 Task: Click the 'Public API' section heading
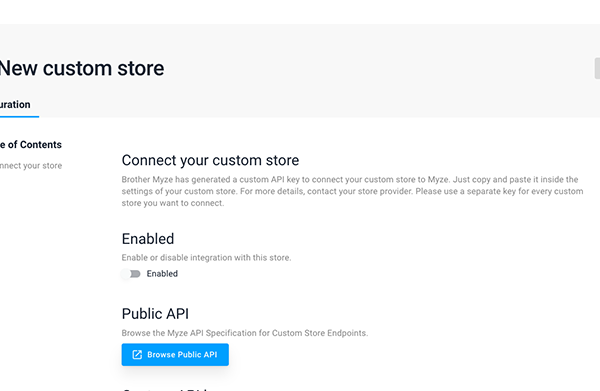pyautogui.click(x=155, y=314)
